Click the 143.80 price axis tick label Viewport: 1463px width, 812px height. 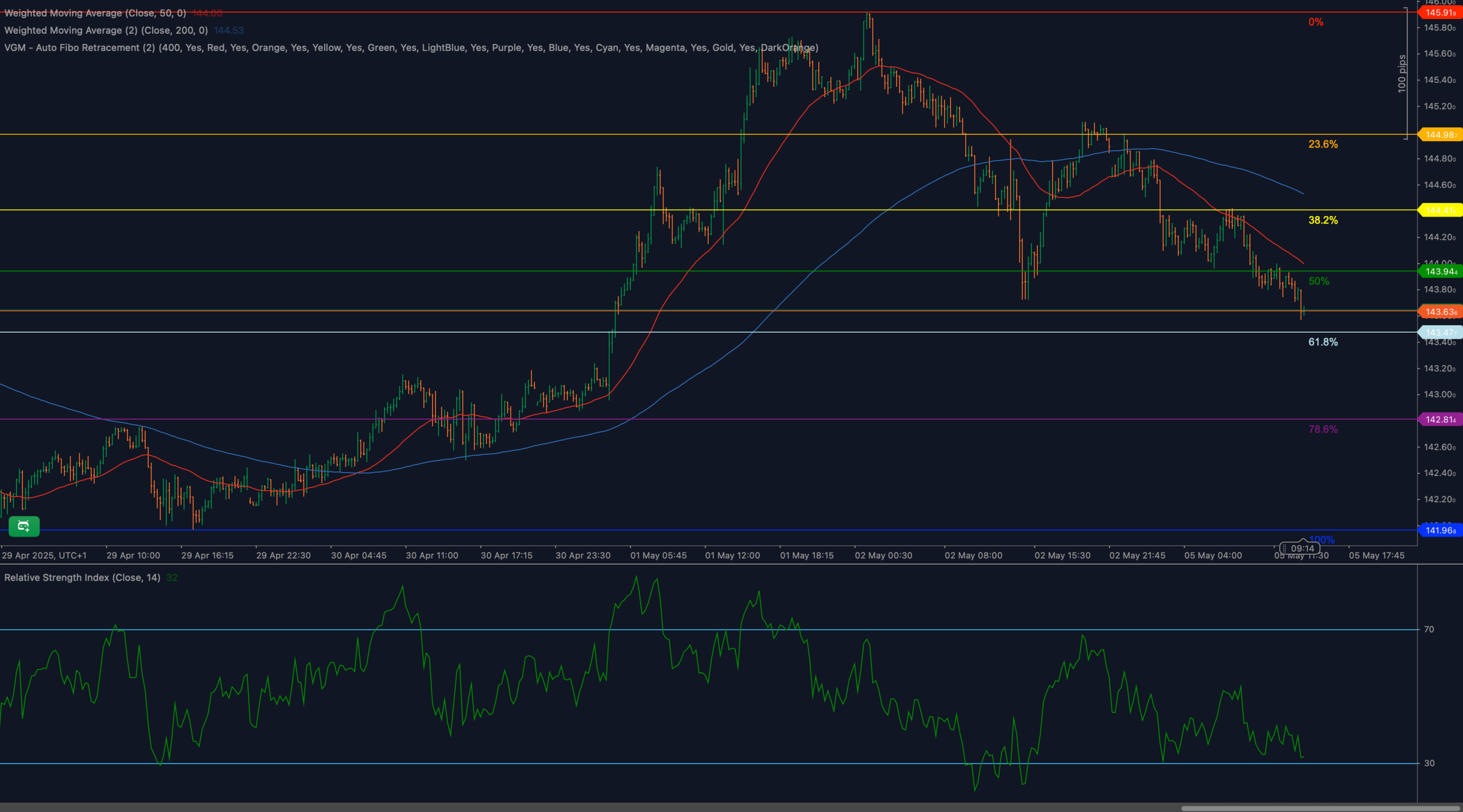tap(1440, 289)
